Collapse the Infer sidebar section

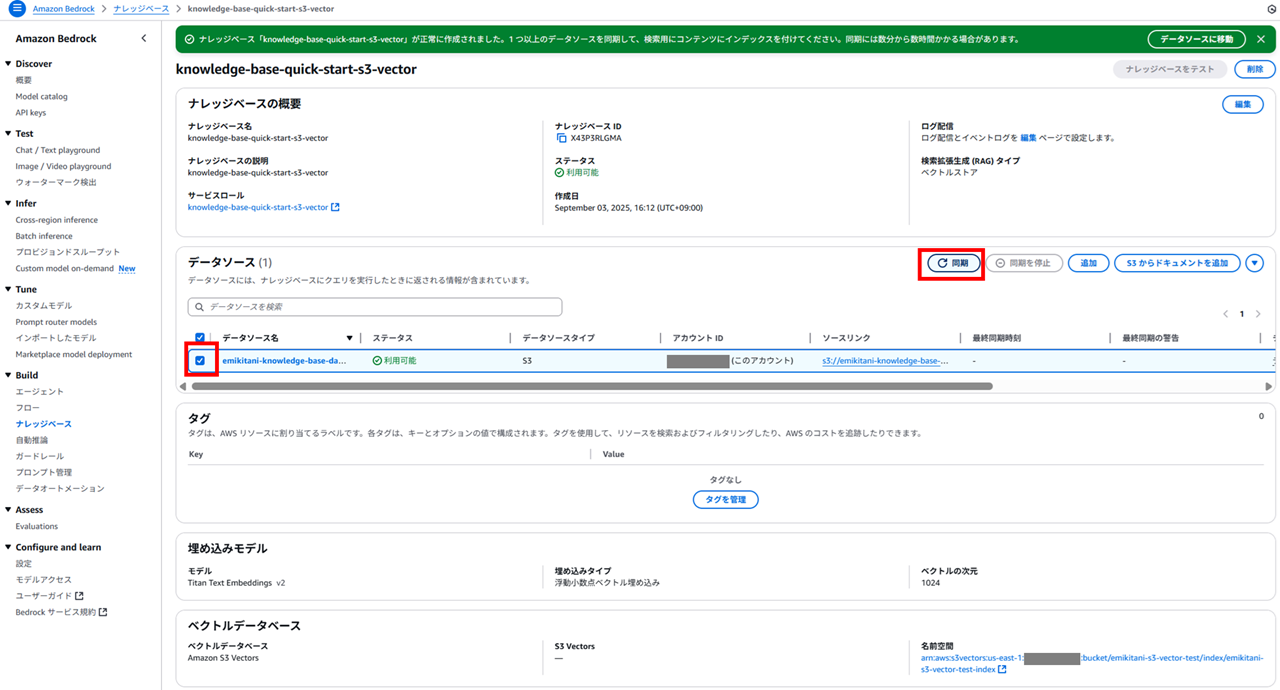8,204
